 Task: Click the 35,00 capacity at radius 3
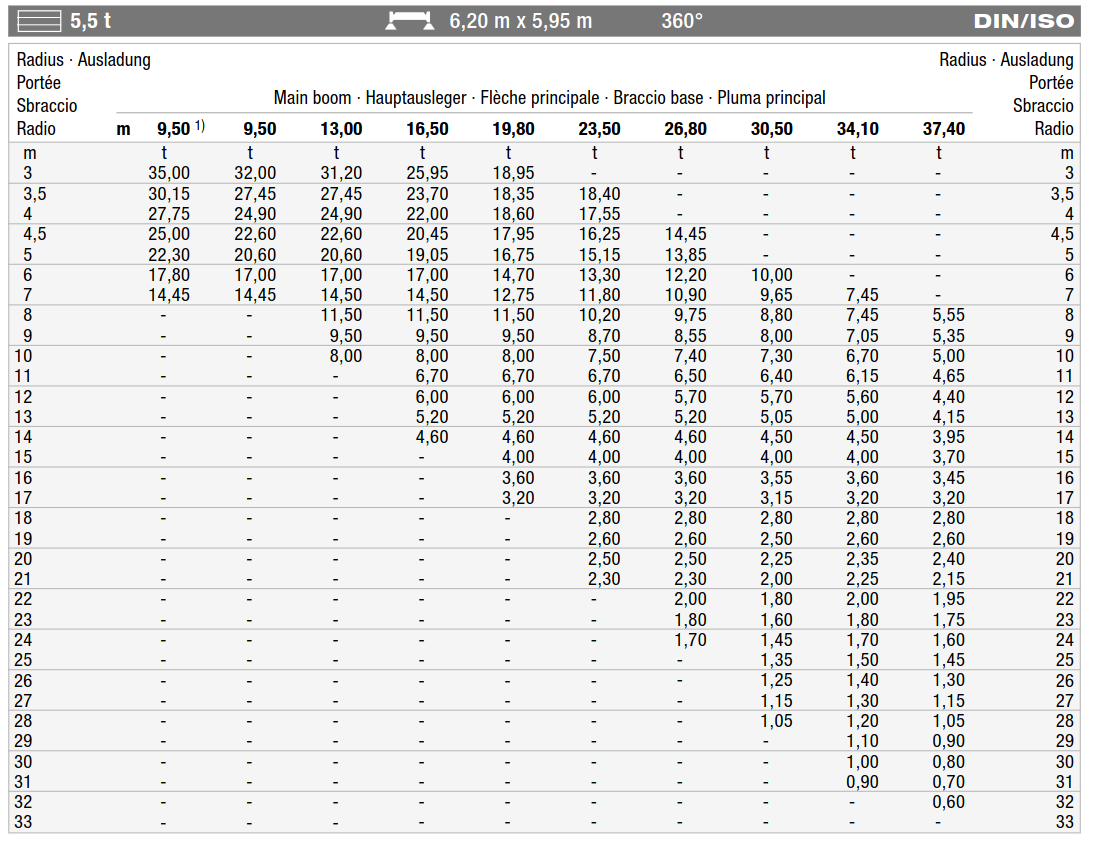click(x=169, y=173)
